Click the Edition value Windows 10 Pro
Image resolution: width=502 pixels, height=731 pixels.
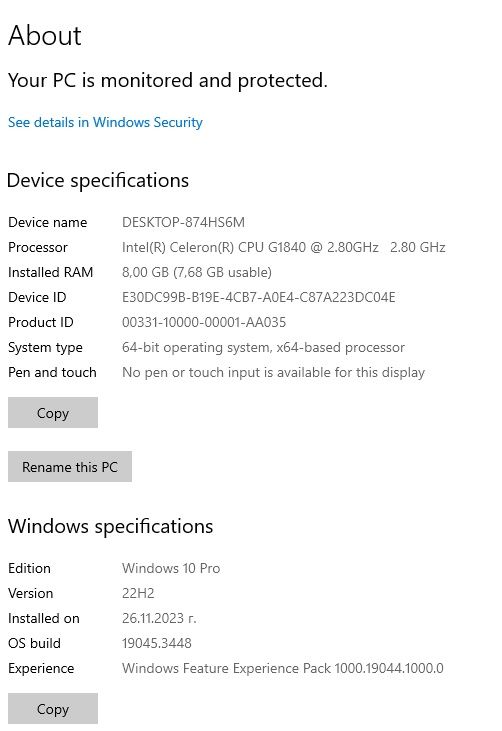click(171, 568)
